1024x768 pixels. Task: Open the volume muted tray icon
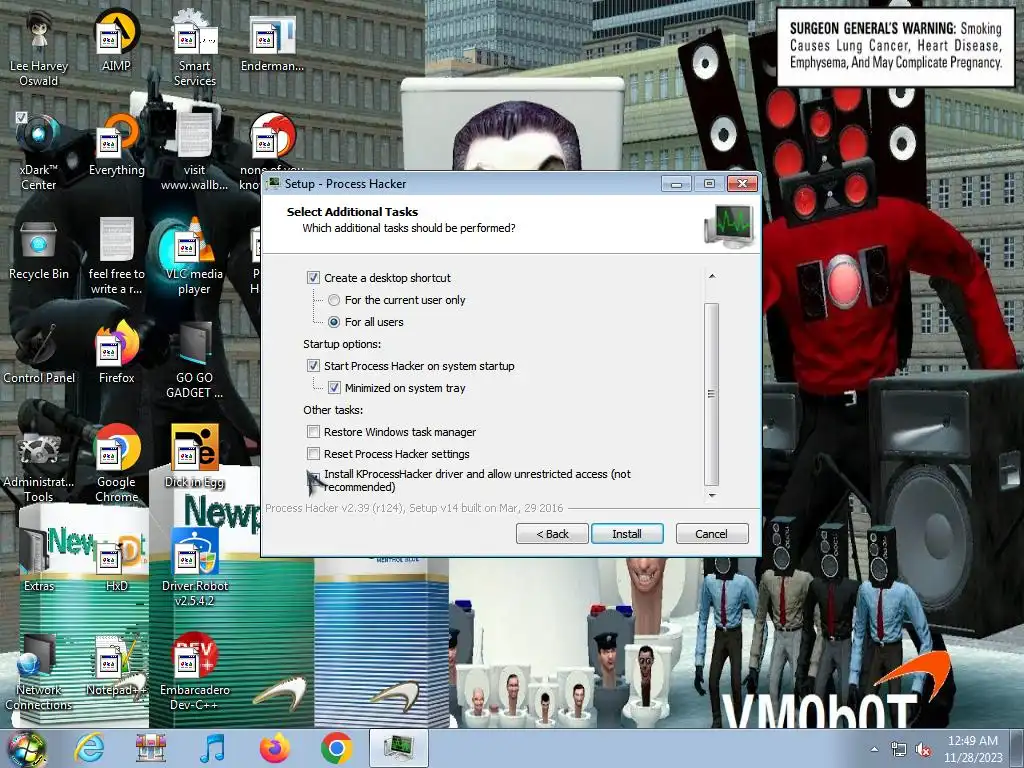[923, 750]
